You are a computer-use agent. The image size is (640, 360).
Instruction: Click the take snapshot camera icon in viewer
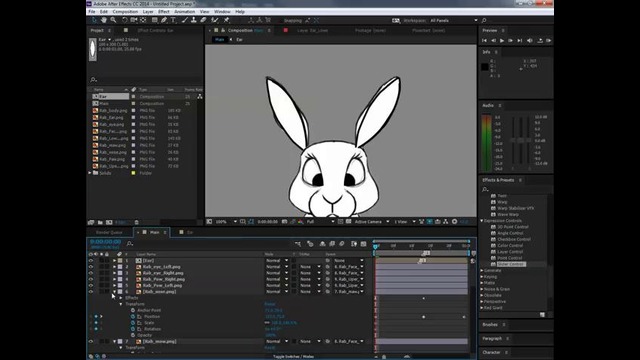[x=284, y=222]
